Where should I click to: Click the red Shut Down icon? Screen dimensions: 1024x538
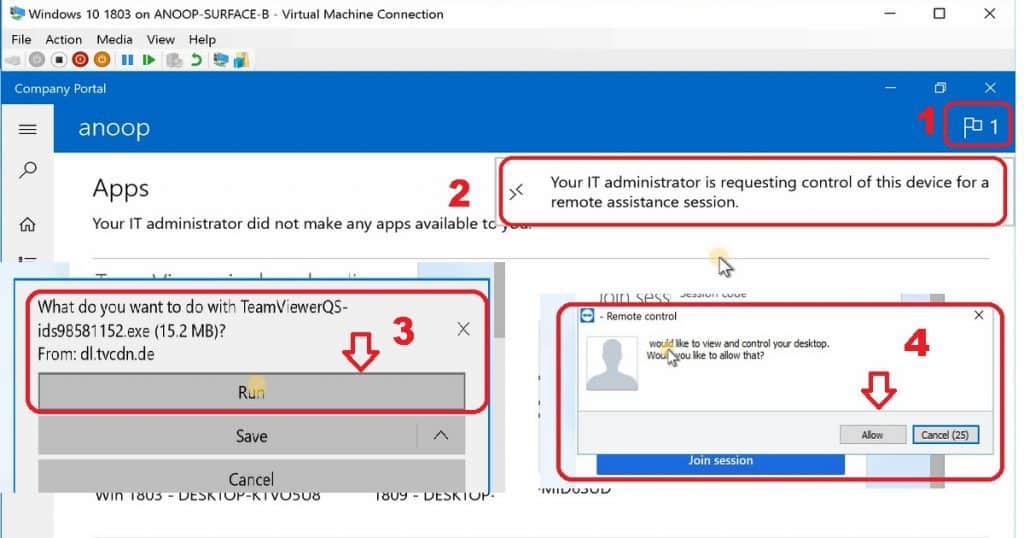pos(80,60)
